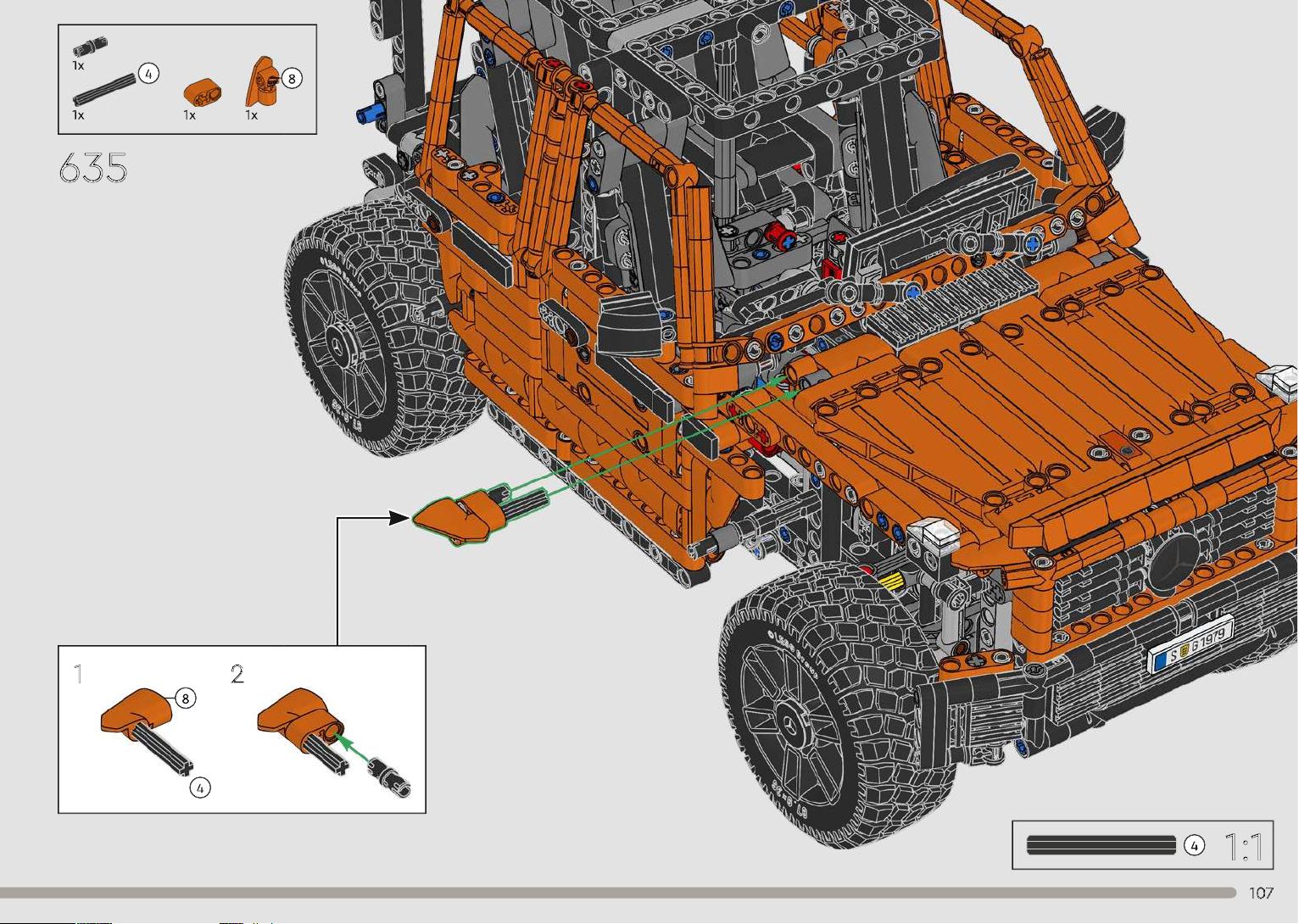This screenshot has height=924, width=1299.
Task: Click the license plate S G 1979
Action: coord(1191,645)
